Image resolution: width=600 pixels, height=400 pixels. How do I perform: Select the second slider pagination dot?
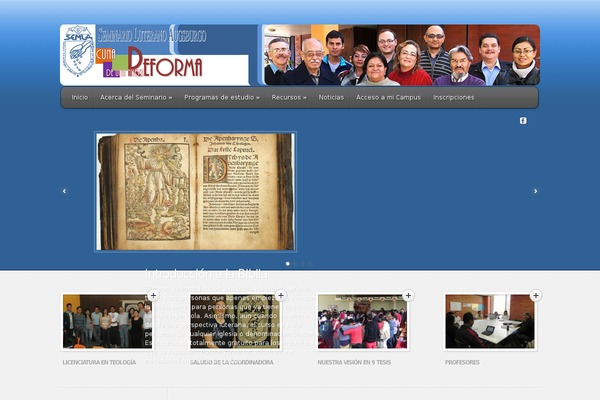point(295,264)
